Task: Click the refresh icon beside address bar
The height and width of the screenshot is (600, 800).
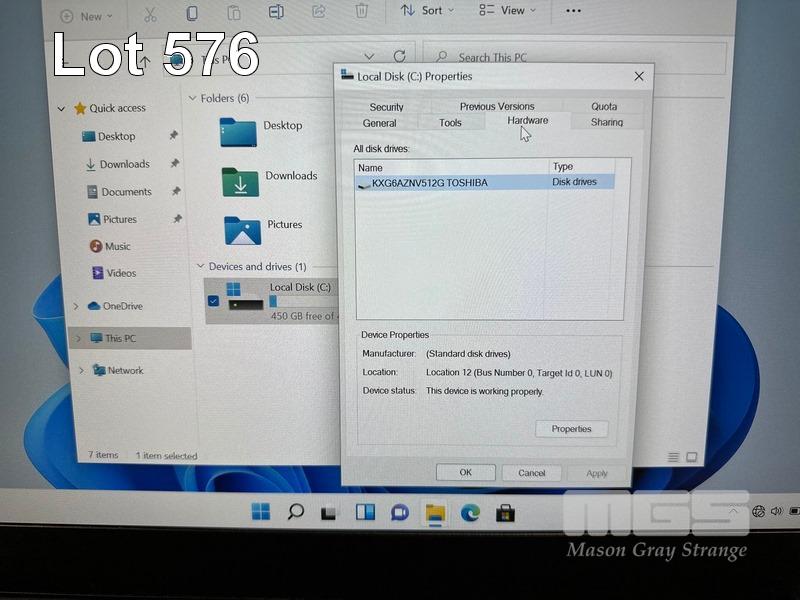Action: pyautogui.click(x=399, y=57)
